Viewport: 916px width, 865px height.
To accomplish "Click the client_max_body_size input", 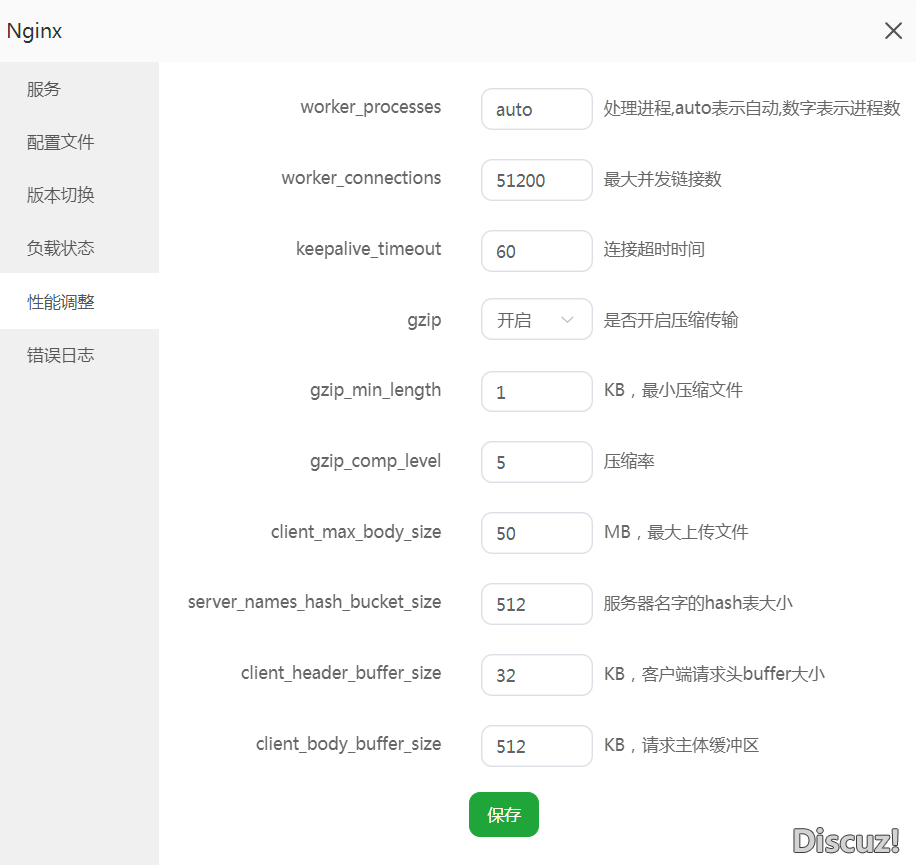I will [x=536, y=533].
